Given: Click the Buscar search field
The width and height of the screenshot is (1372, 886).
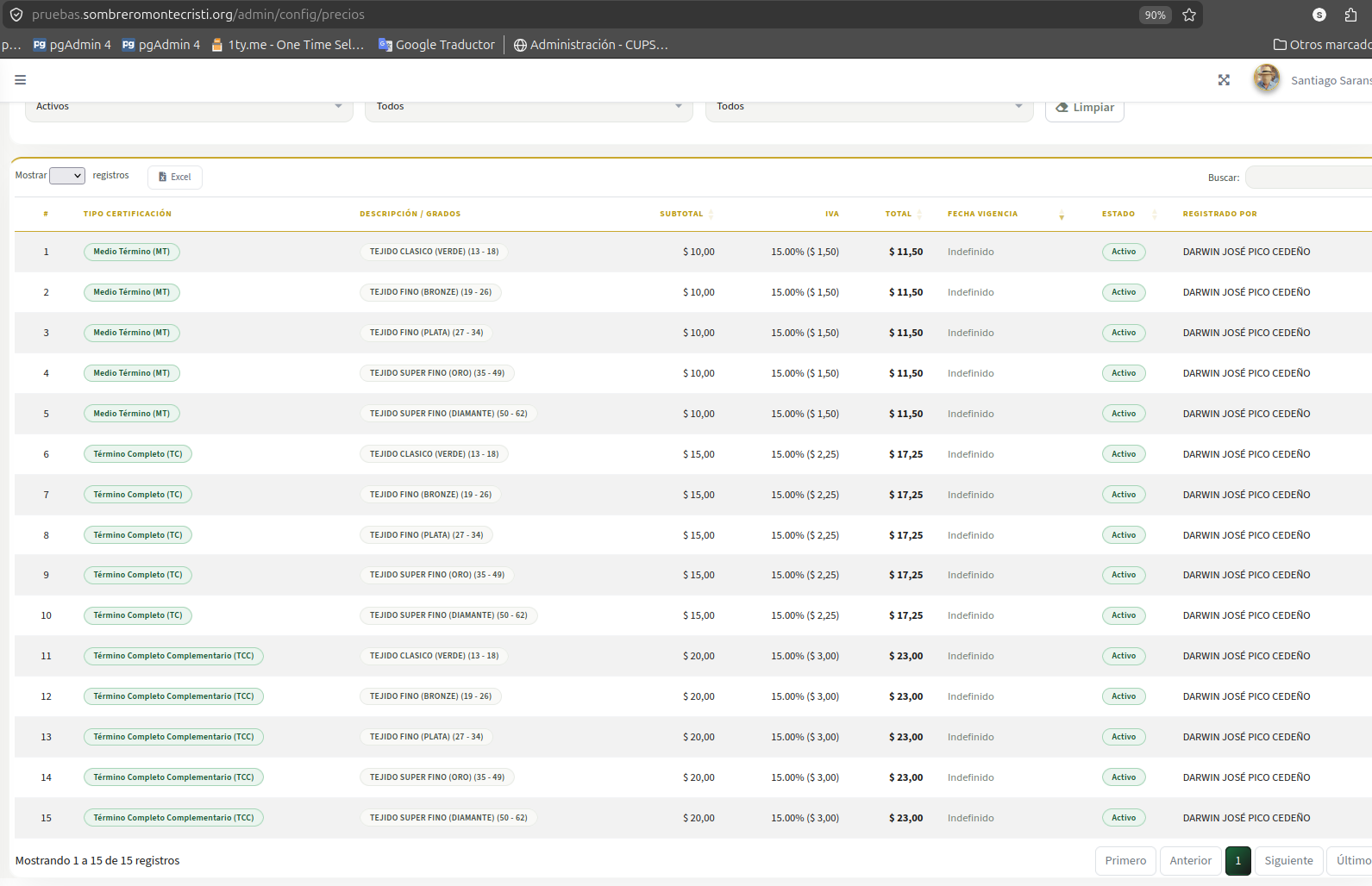Looking at the screenshot, I should coord(1309,178).
